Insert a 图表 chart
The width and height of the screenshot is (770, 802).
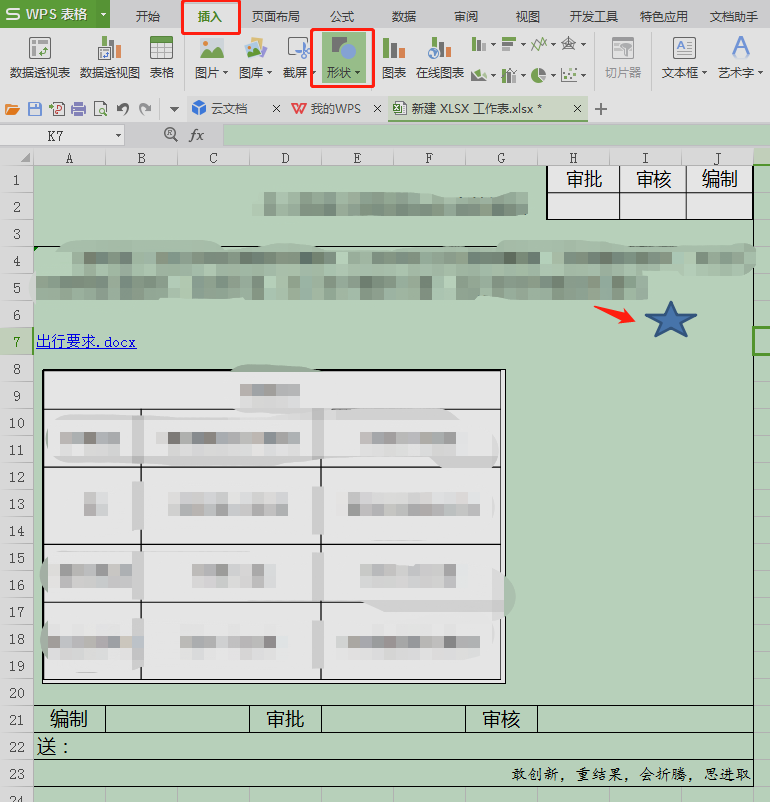[394, 58]
